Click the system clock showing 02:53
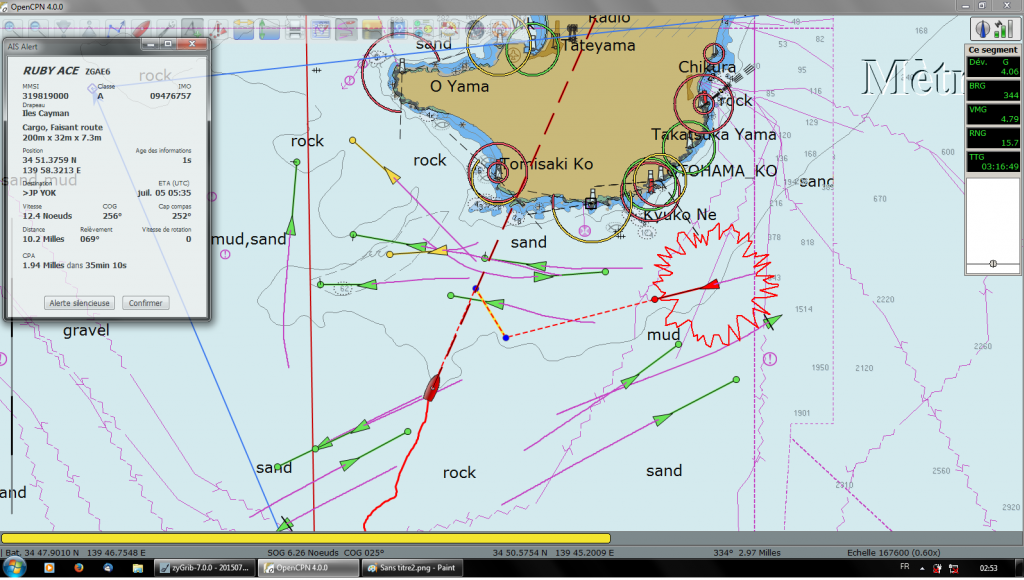The height and width of the screenshot is (580, 1024). pos(989,568)
